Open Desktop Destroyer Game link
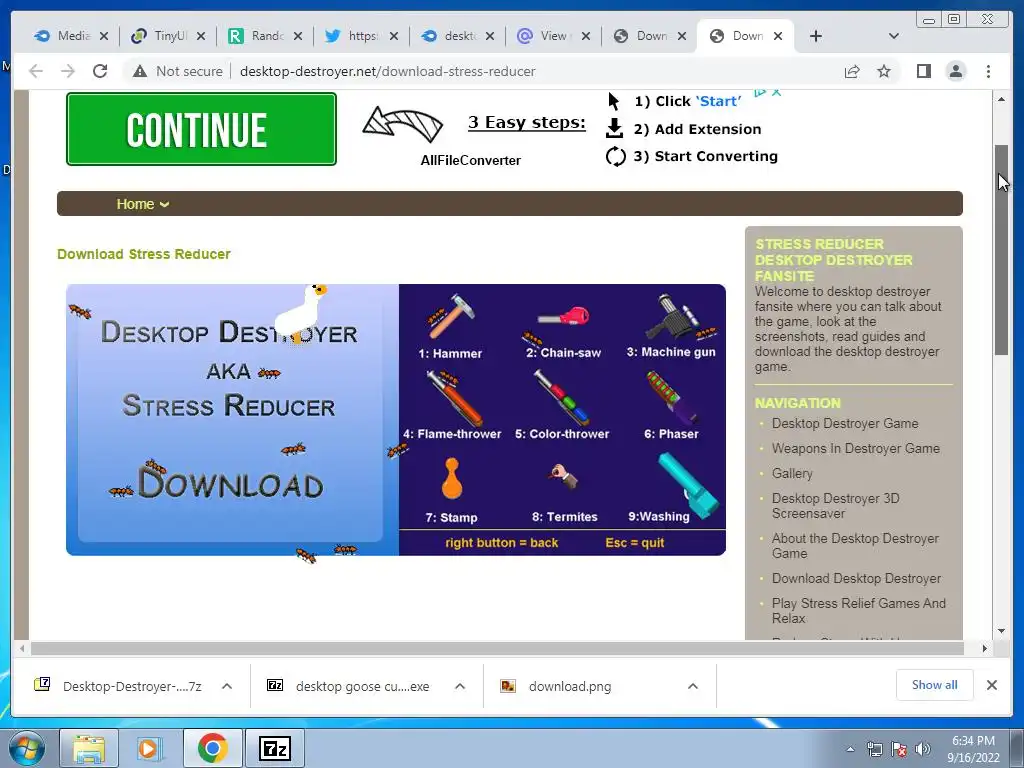This screenshot has height=768, width=1024. coord(845,423)
